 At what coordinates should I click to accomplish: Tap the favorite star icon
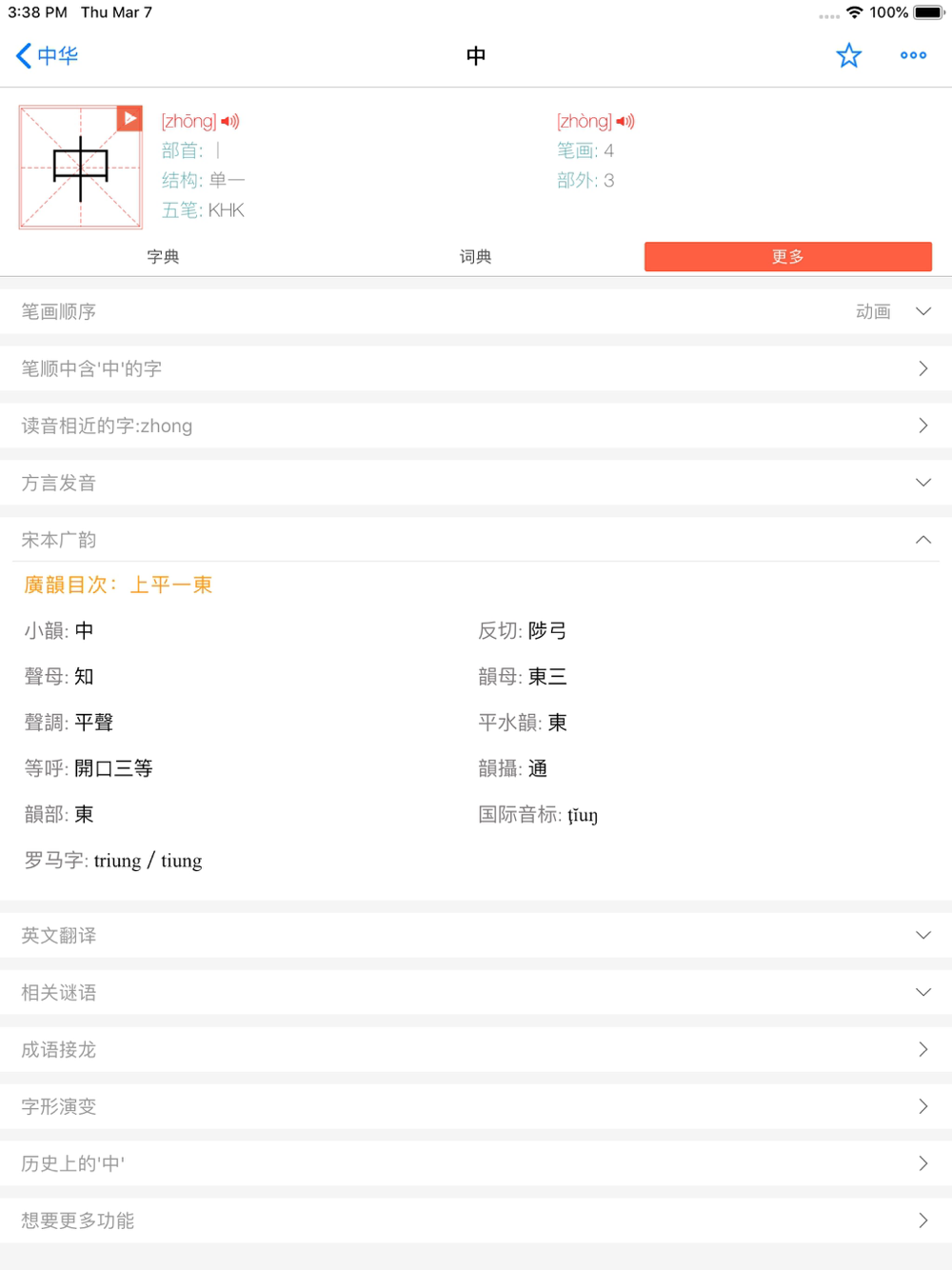pyautogui.click(x=848, y=55)
